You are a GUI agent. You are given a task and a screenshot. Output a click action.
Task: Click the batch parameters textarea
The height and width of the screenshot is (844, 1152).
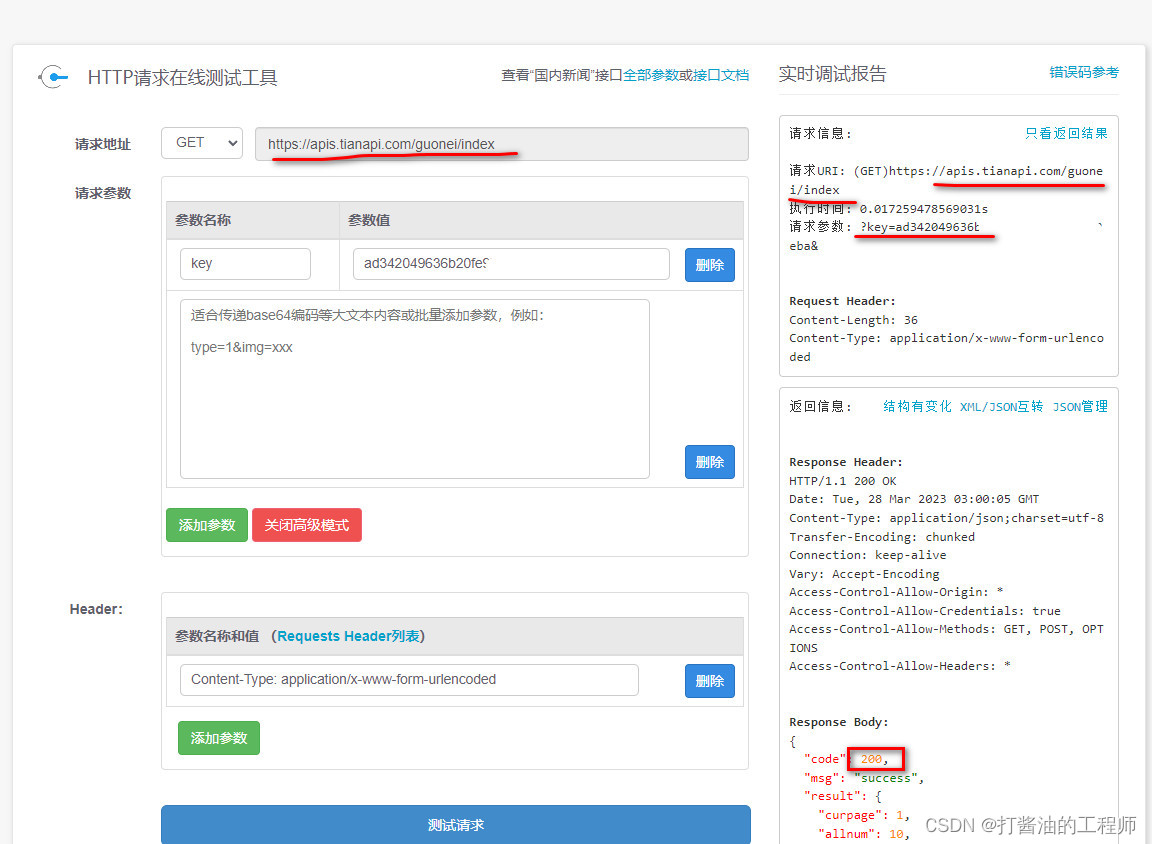415,385
